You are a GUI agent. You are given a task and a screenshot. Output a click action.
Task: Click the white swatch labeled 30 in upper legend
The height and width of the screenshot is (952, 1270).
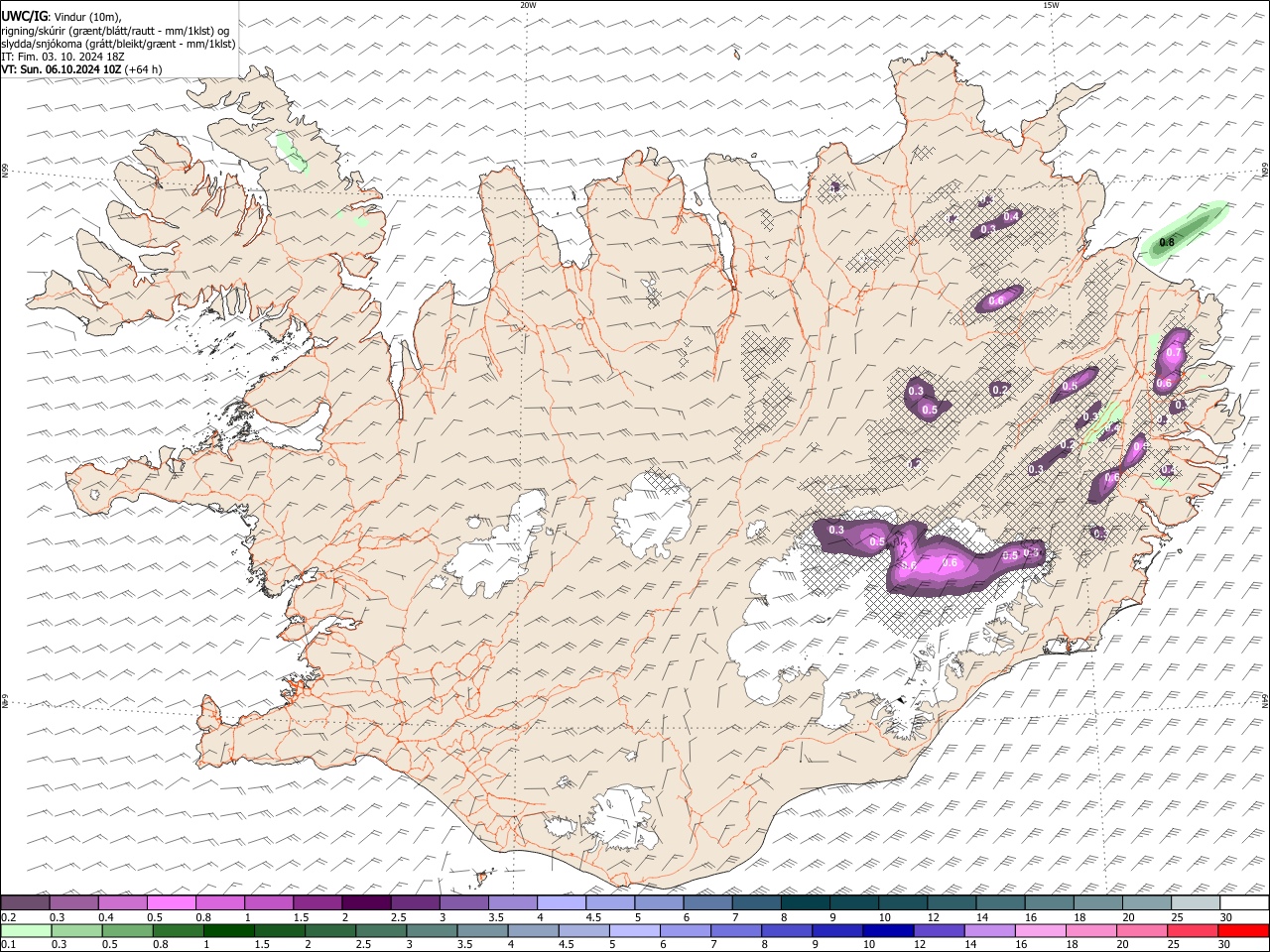pos(1244,902)
